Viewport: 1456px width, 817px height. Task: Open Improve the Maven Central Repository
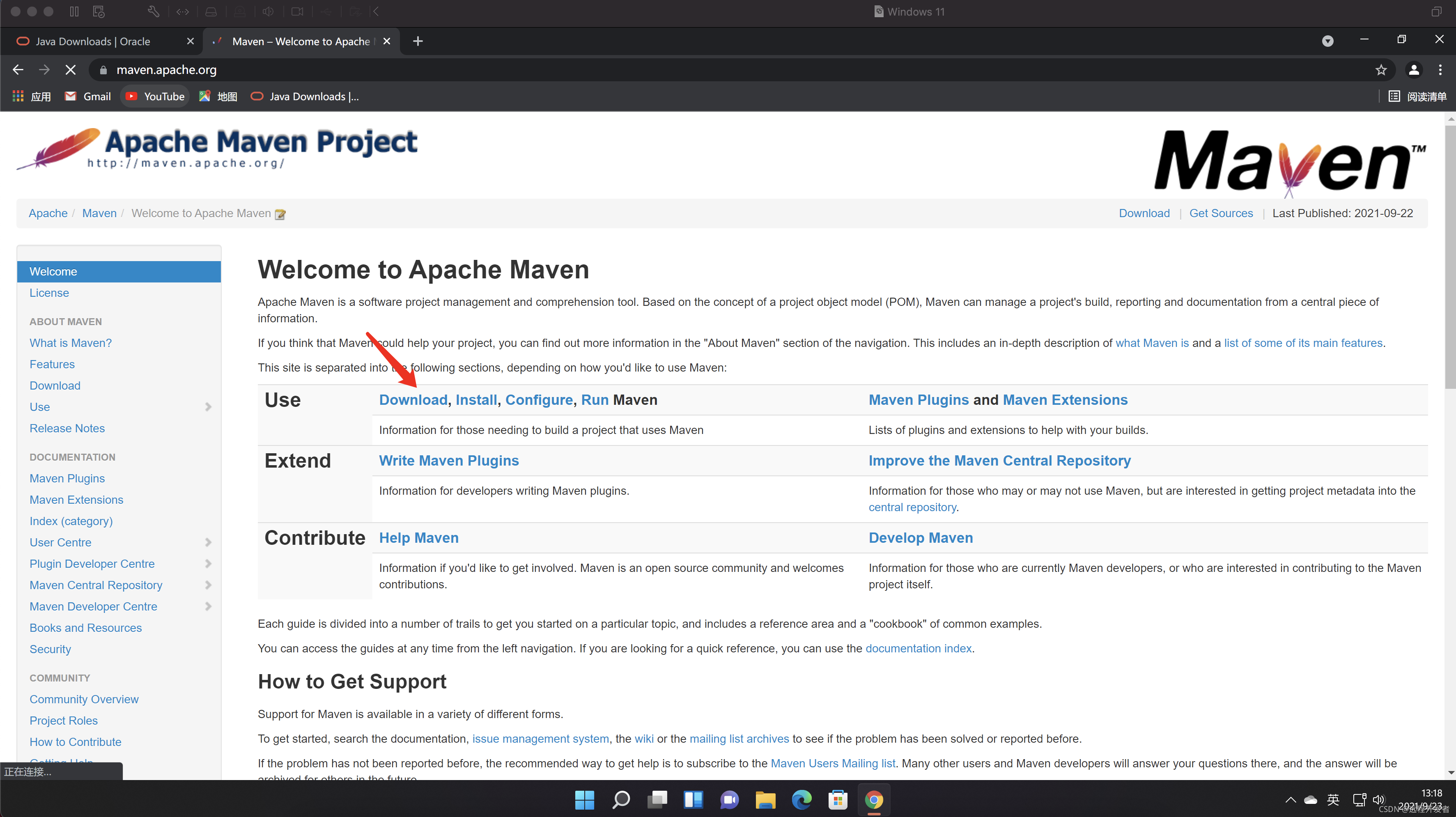[999, 461]
